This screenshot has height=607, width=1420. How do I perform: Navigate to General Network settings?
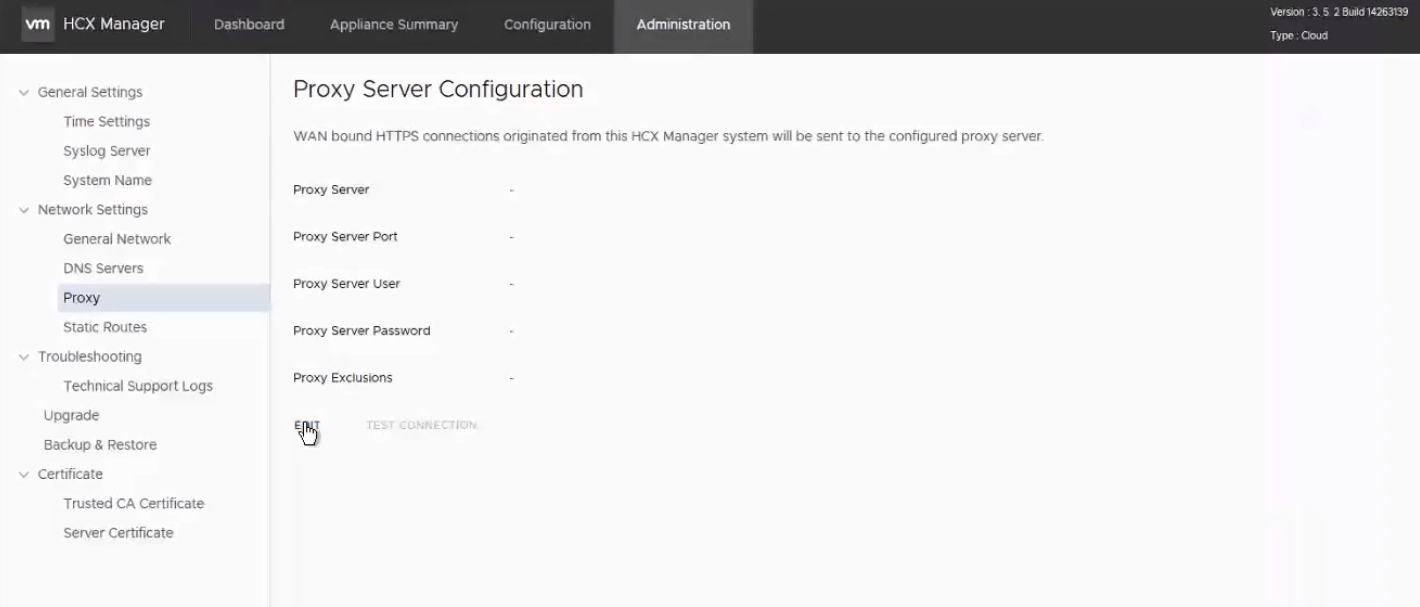point(117,239)
